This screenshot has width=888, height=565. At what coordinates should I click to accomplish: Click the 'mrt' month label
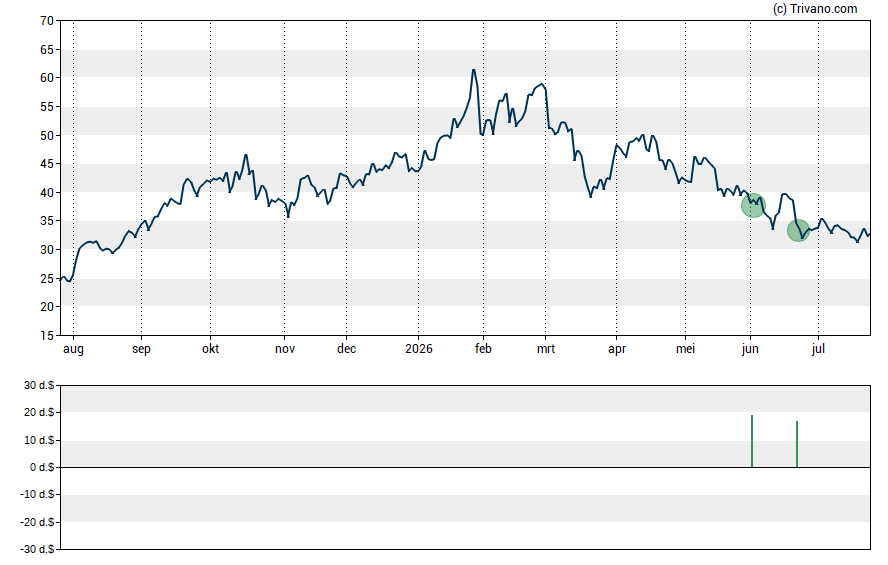(x=546, y=349)
